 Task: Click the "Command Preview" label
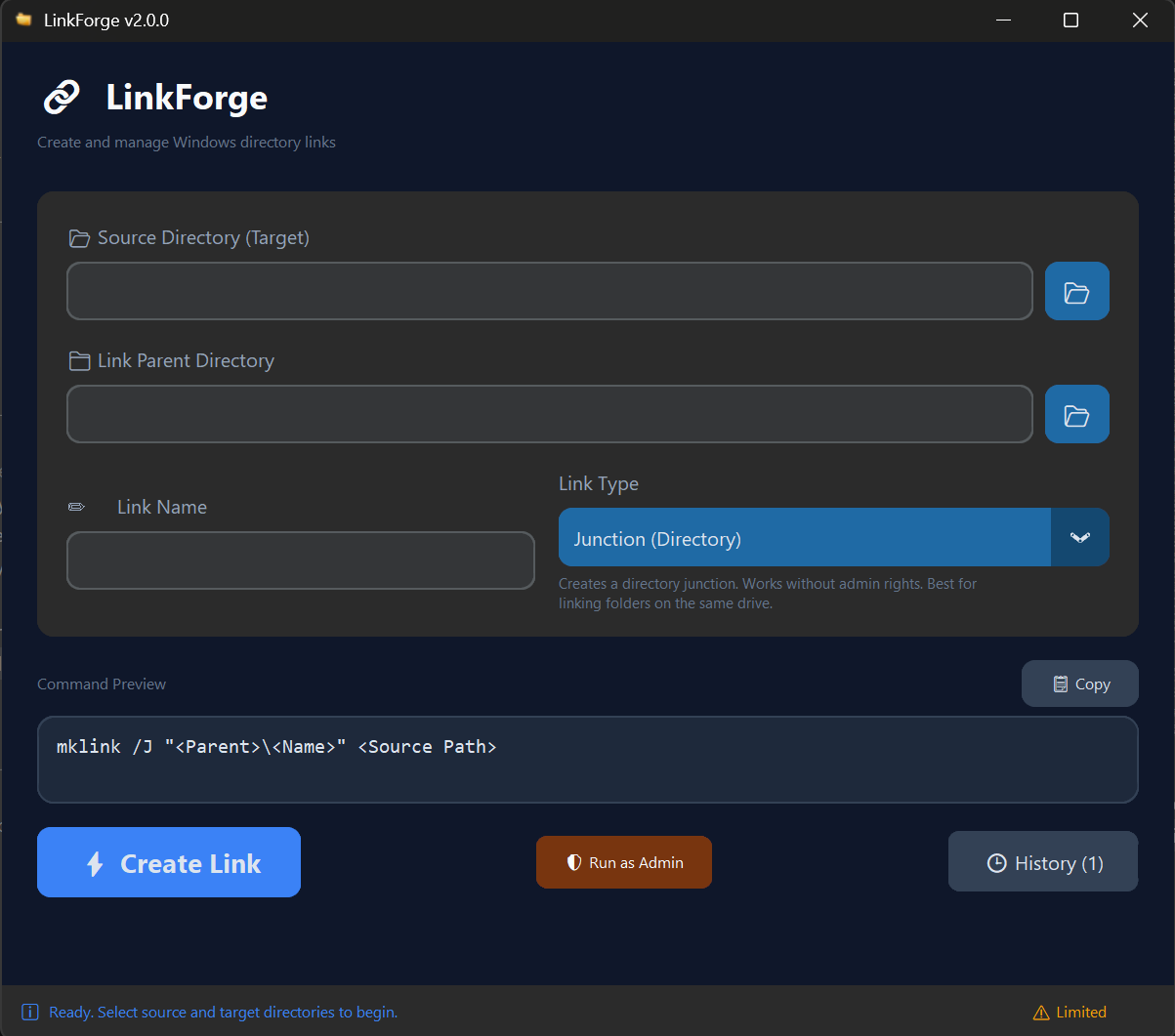(102, 684)
